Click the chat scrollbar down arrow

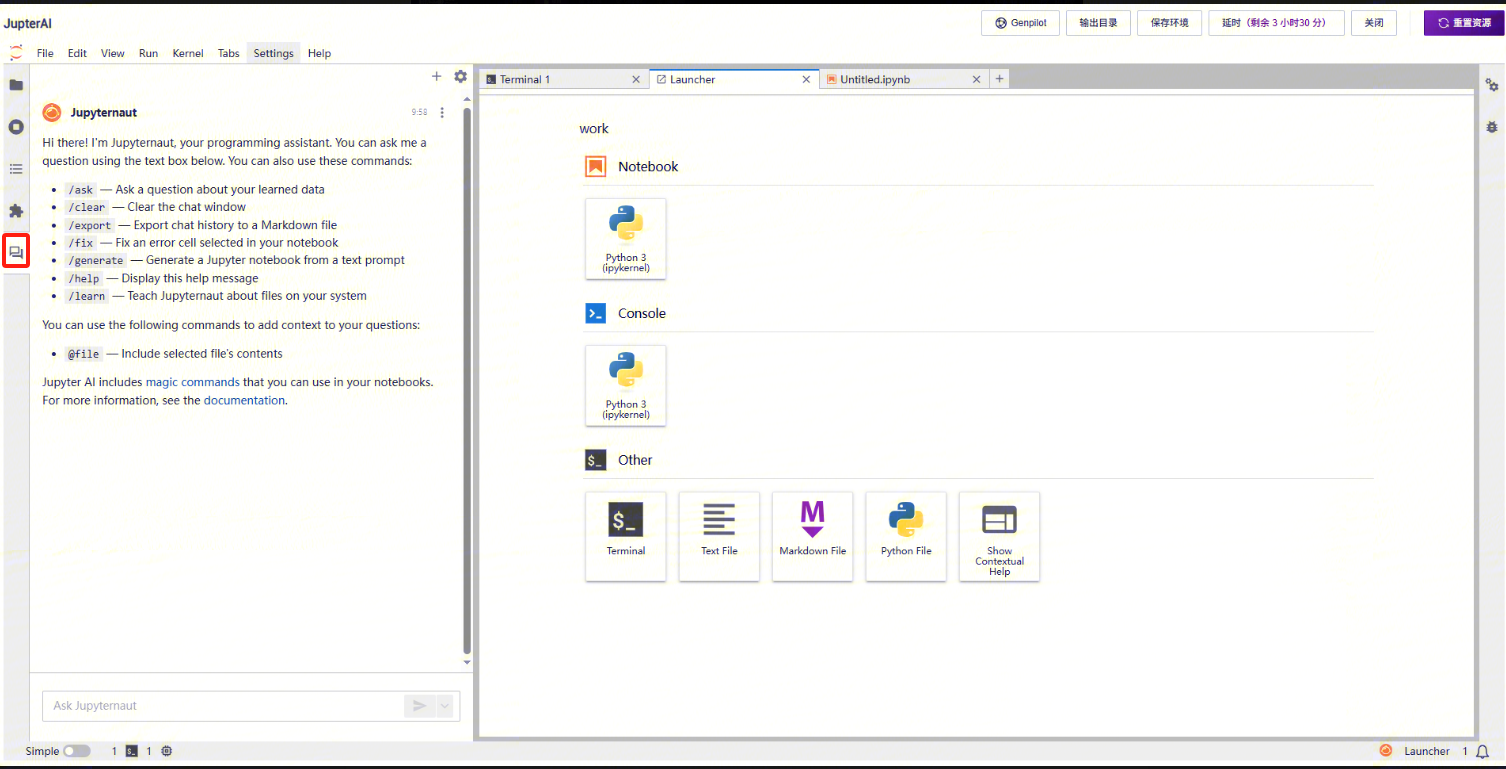466,662
